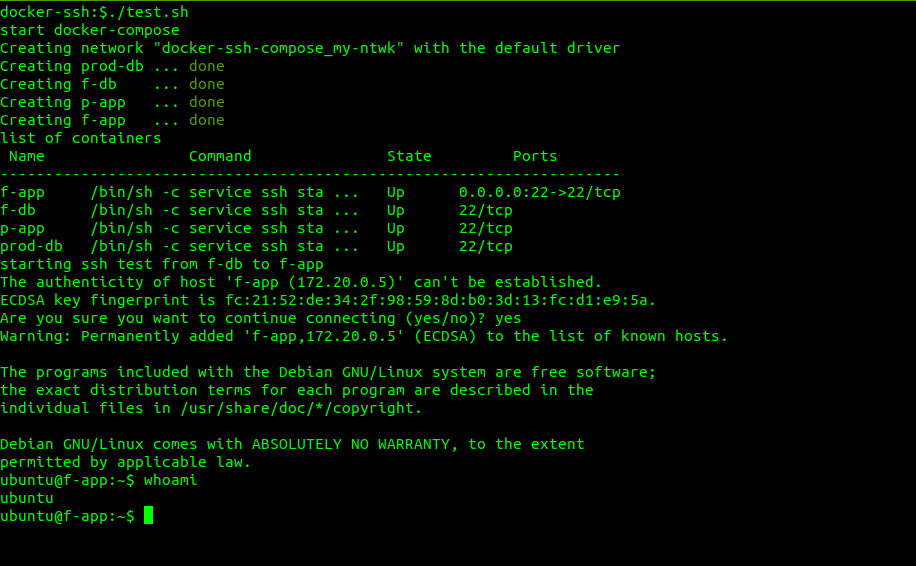916x566 pixels.
Task: Click the 'ubuntu' output of whoami
Action: click(27, 499)
